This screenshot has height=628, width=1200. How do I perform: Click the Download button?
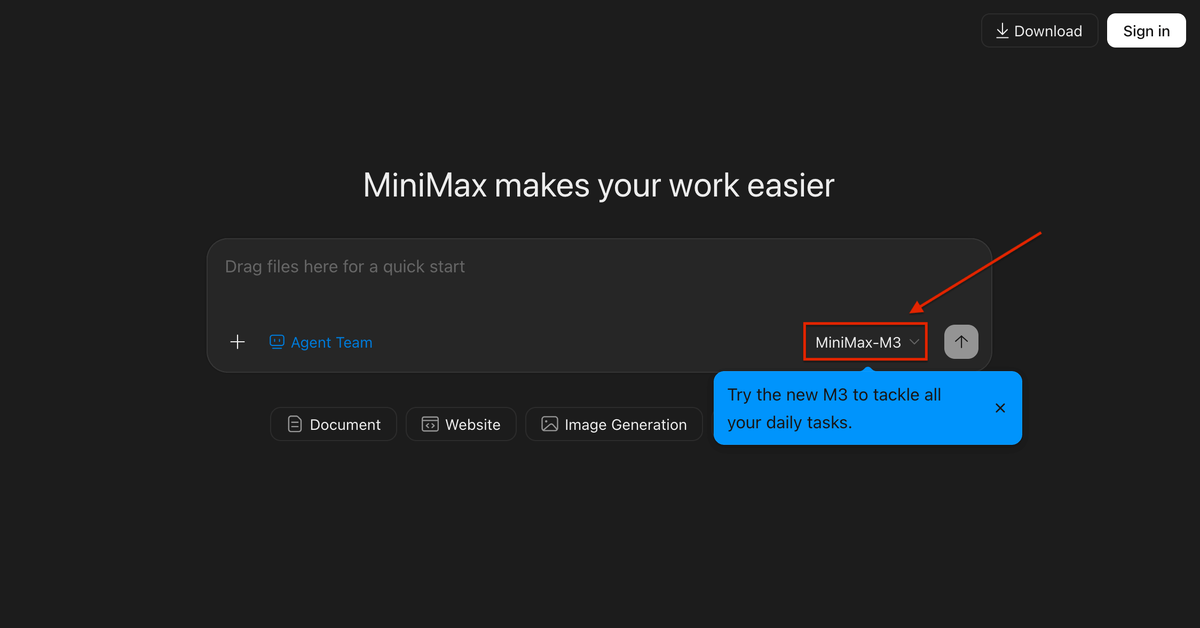coord(1039,31)
